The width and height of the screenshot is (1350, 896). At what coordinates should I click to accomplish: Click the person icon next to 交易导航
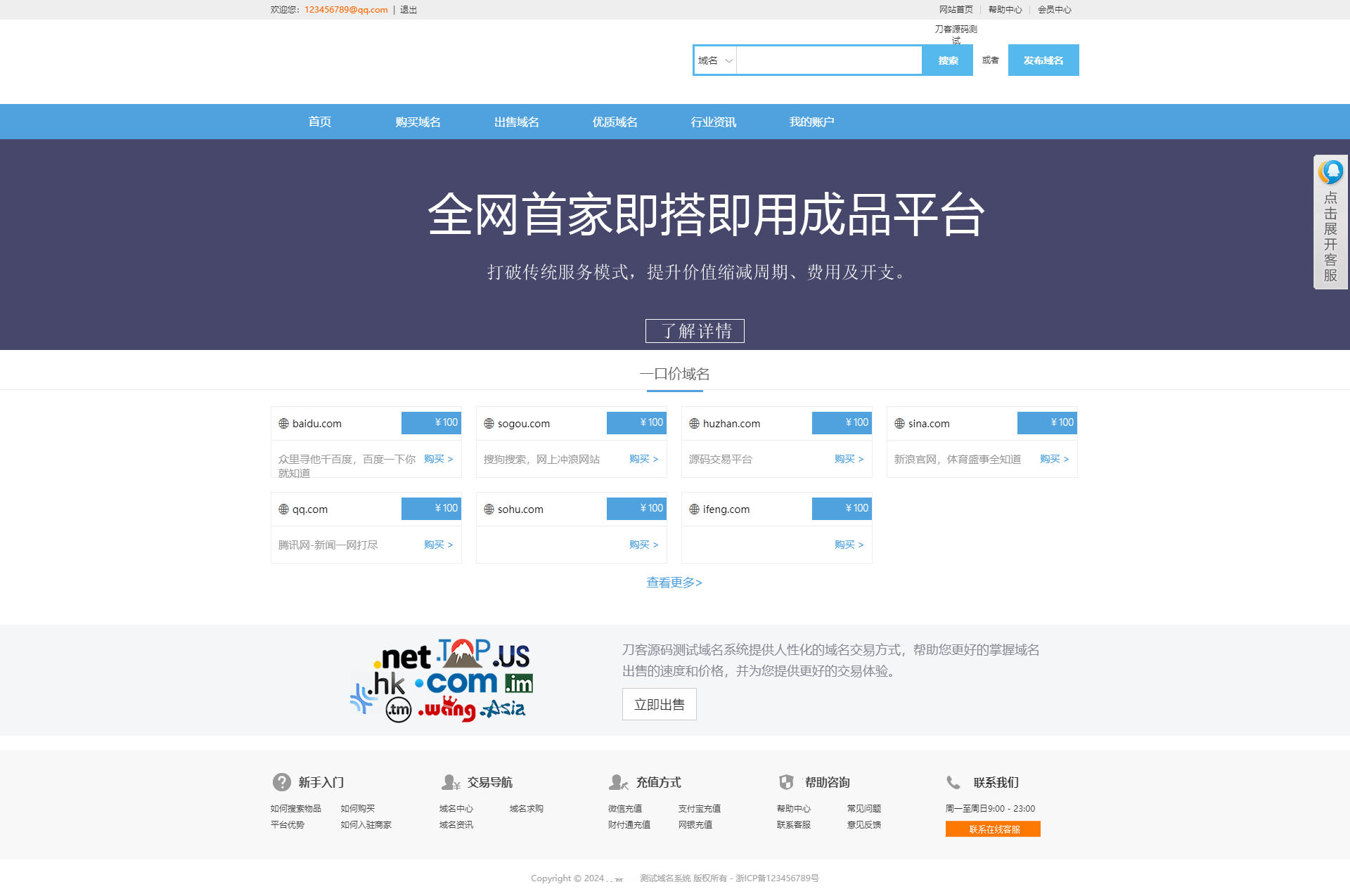click(450, 781)
